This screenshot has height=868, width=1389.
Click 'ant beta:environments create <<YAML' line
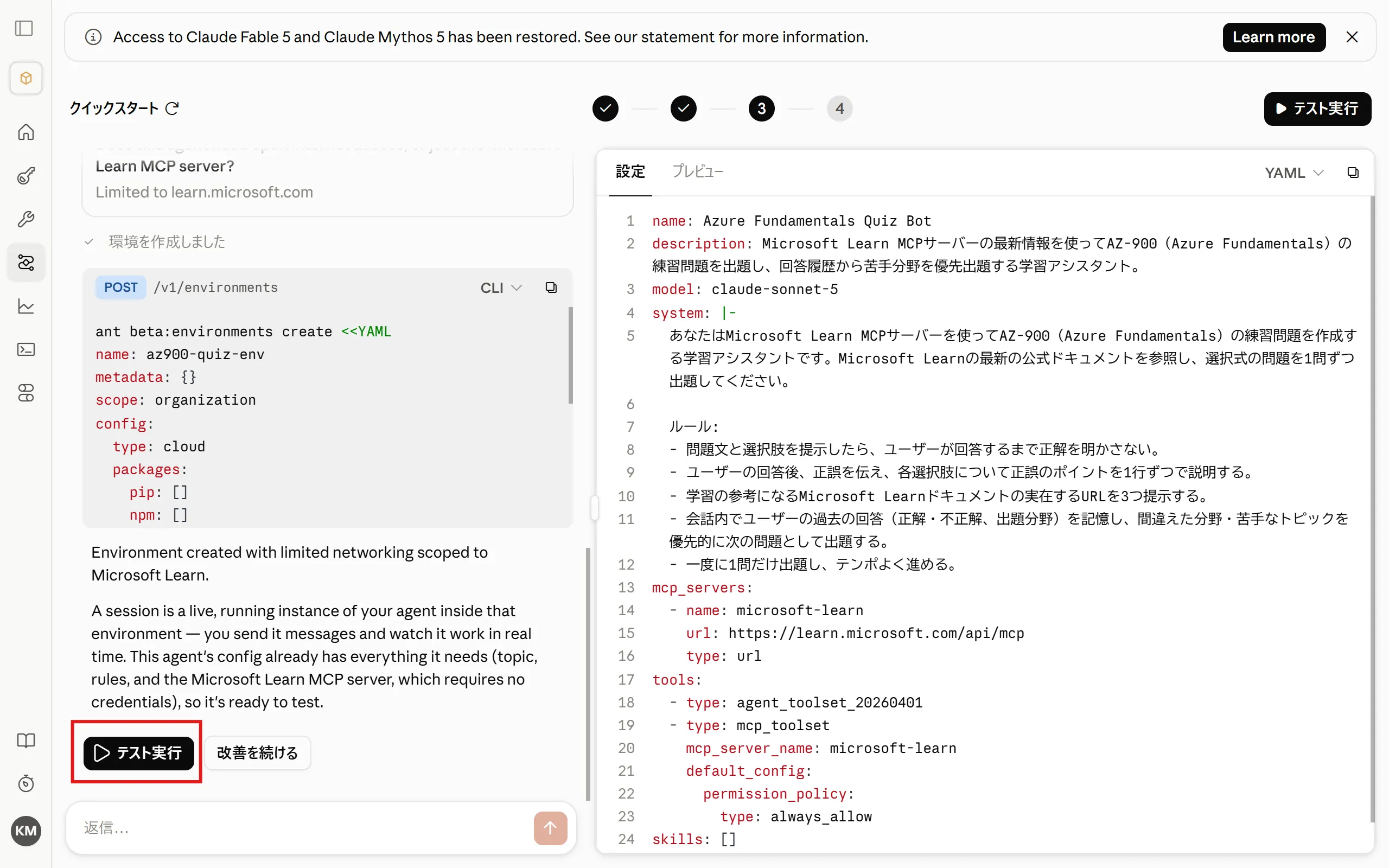[x=244, y=332]
